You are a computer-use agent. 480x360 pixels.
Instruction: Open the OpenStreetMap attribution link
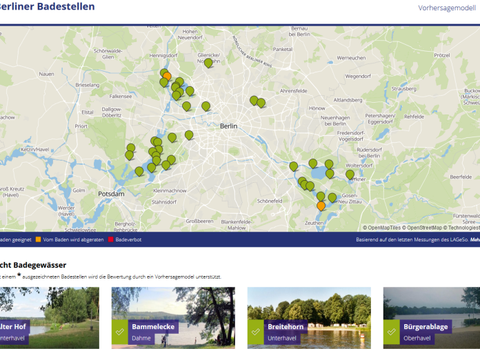(422, 228)
